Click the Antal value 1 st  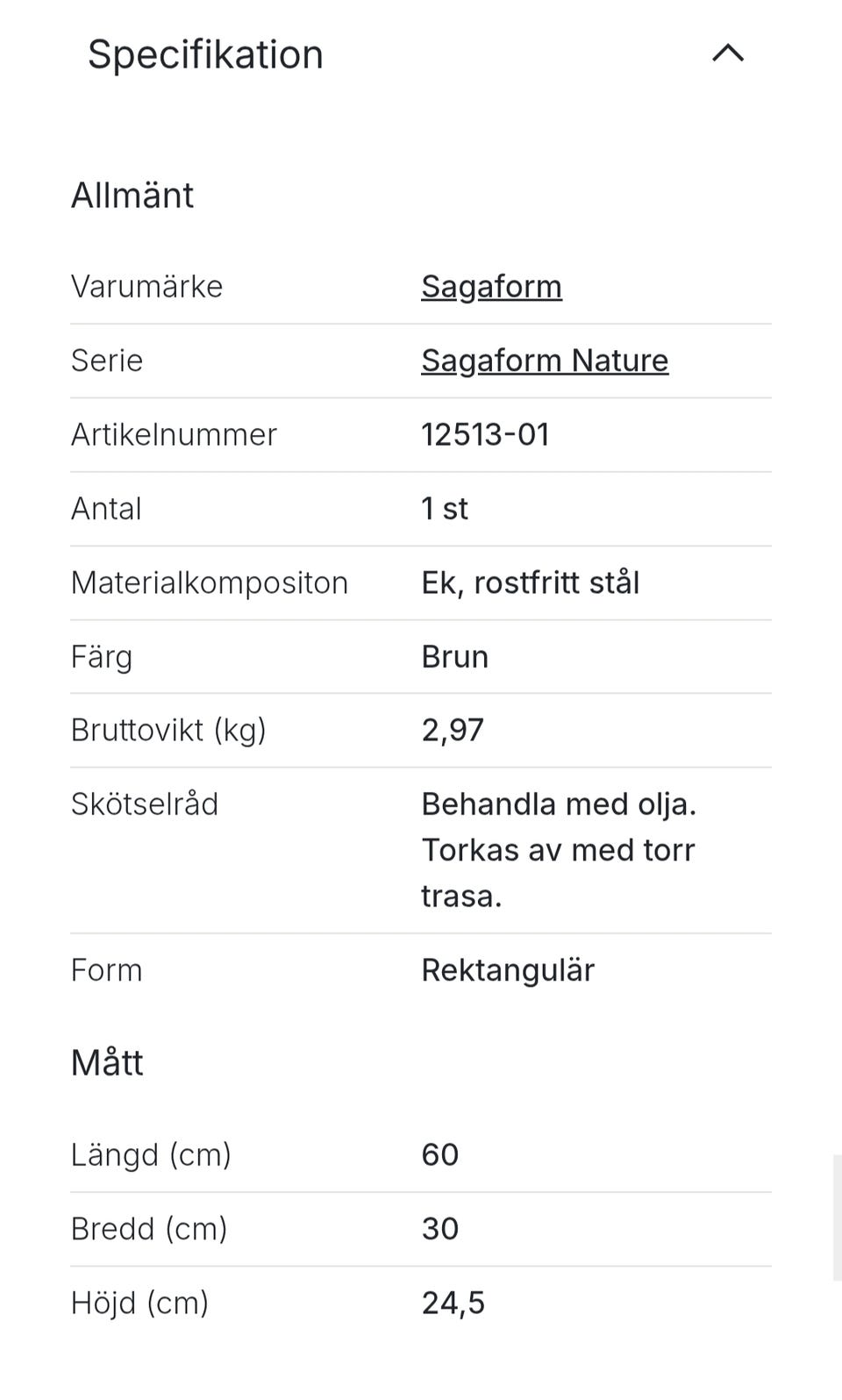[x=445, y=509]
